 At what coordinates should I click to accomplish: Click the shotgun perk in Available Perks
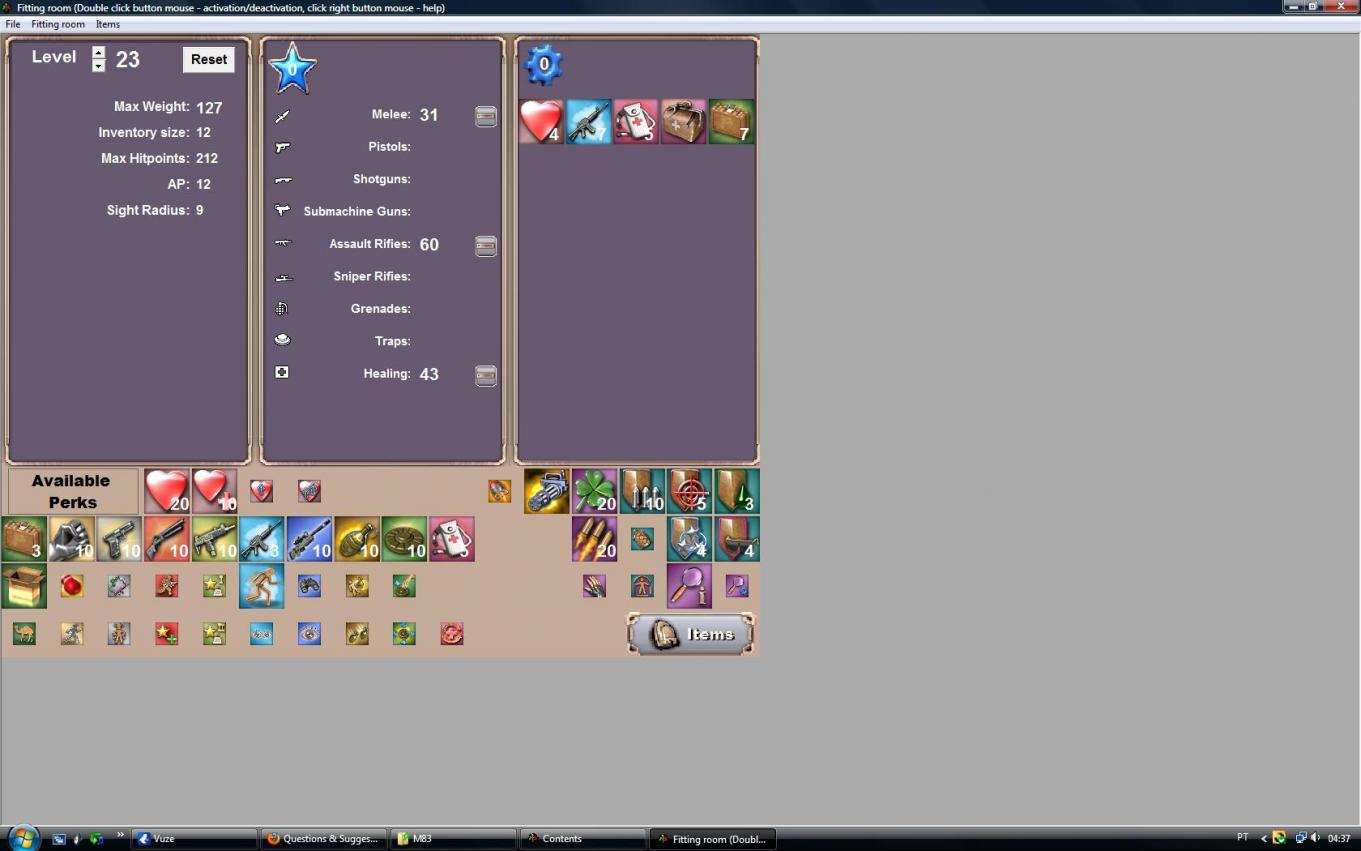tap(166, 539)
